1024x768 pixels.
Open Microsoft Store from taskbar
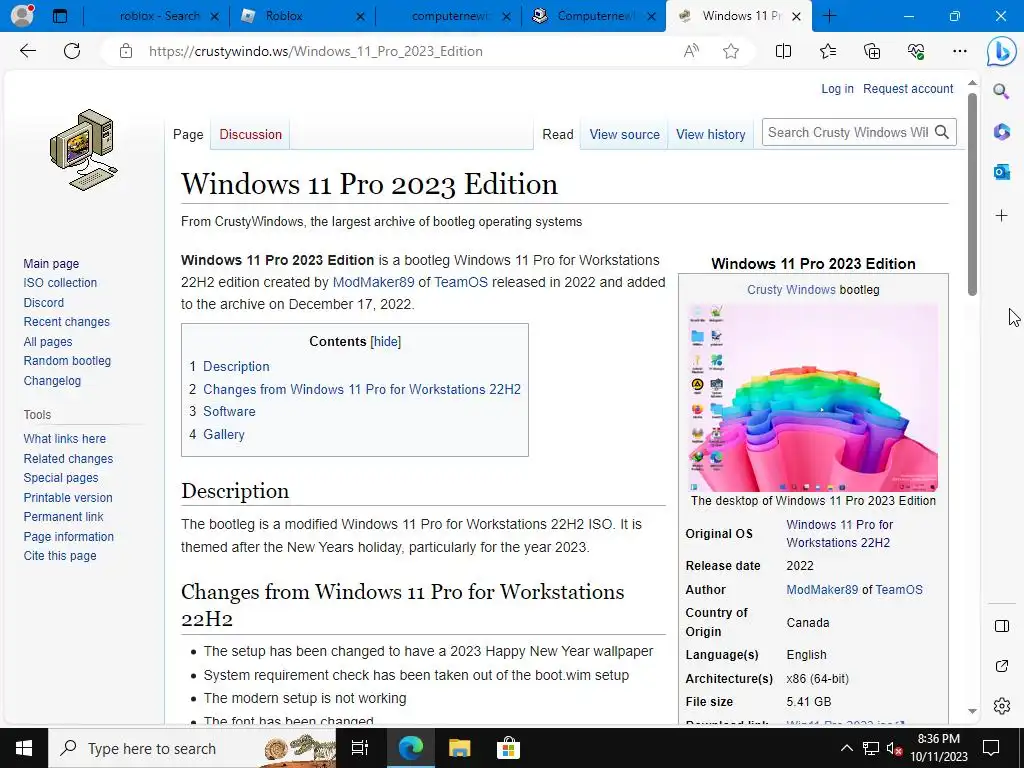point(507,748)
